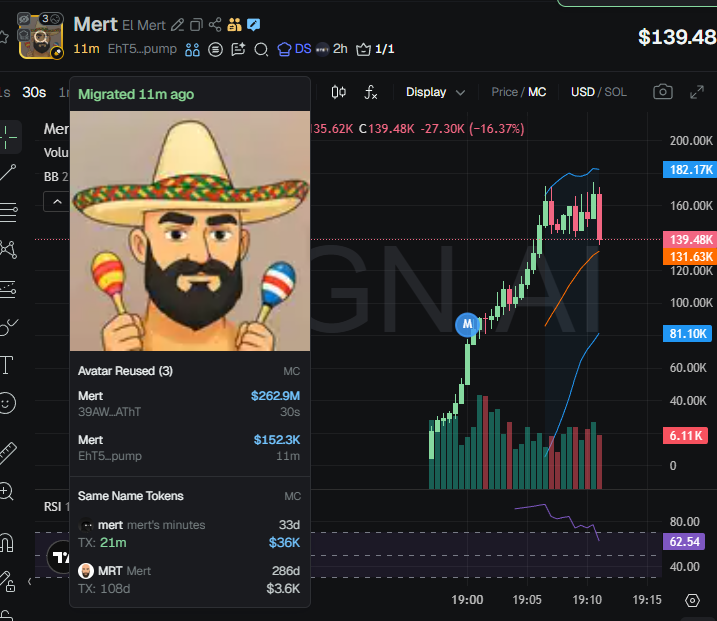Open the share icon in the token header

[x=215, y=25]
